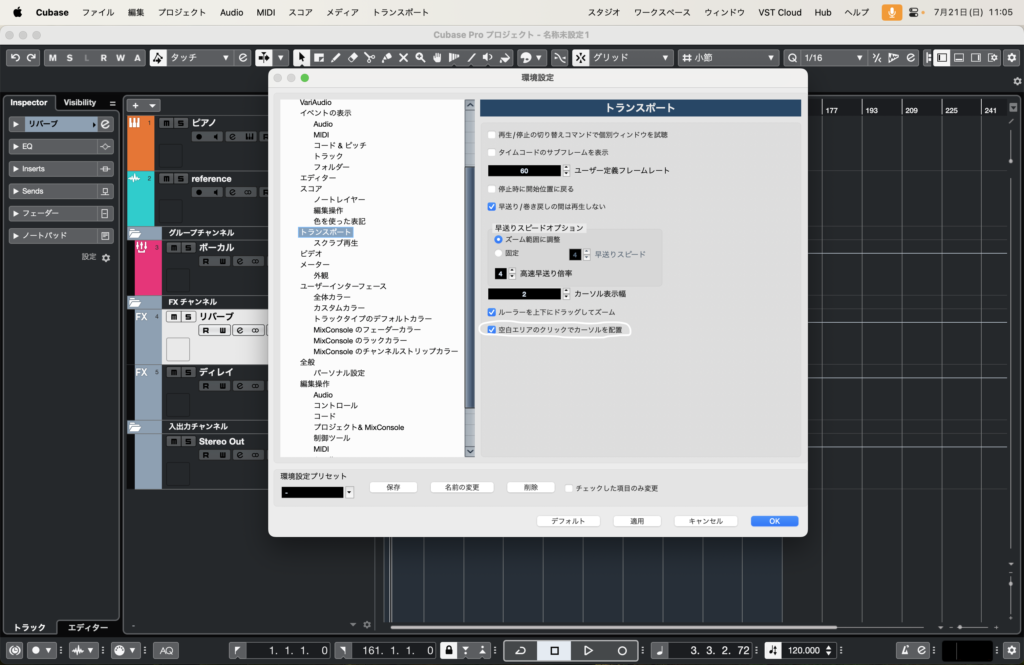Select the Object Selection arrow tool
Viewport: 1024px width, 665px height.
pos(302,58)
